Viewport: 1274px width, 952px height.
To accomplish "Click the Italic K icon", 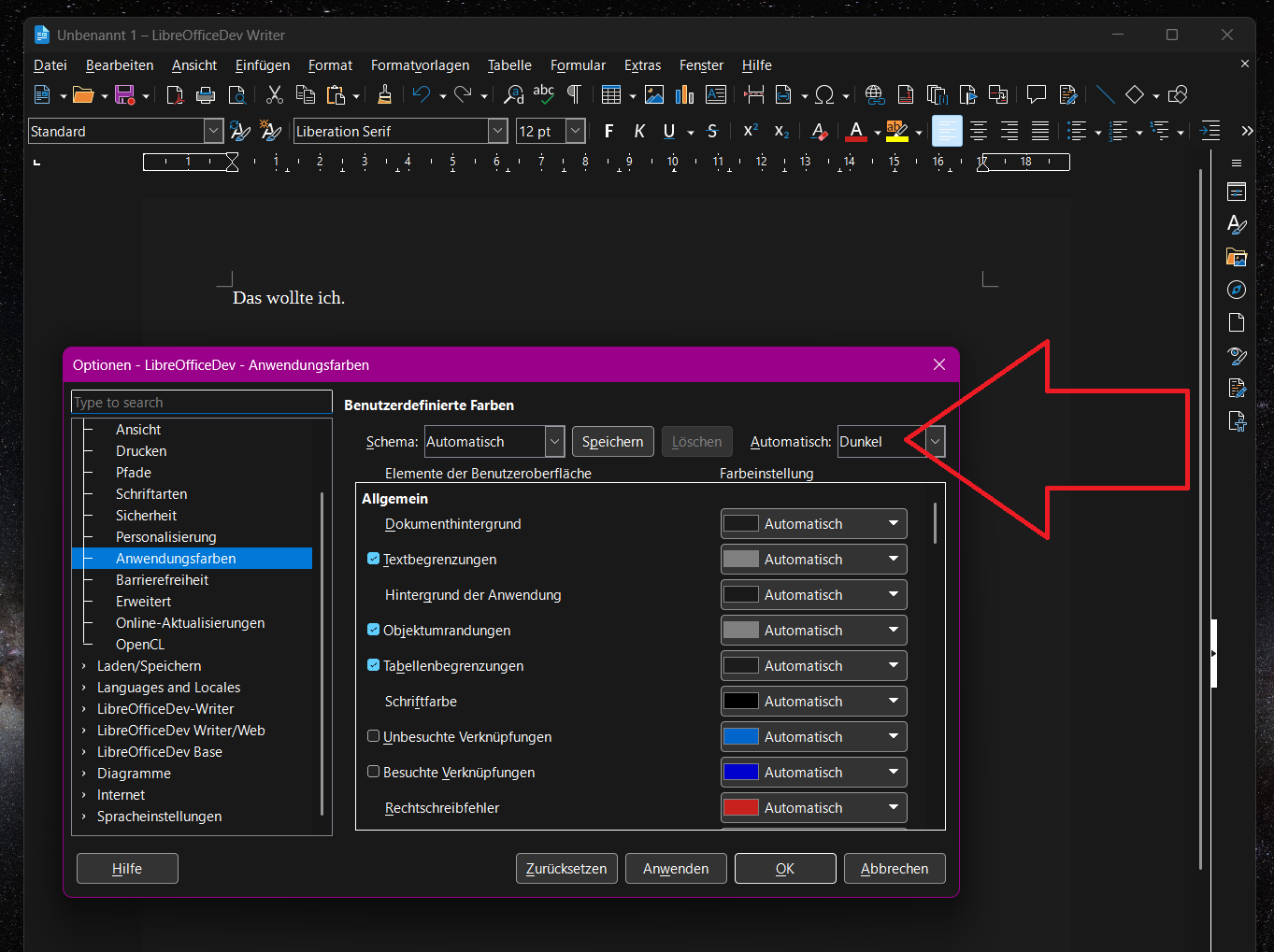I will click(x=639, y=131).
